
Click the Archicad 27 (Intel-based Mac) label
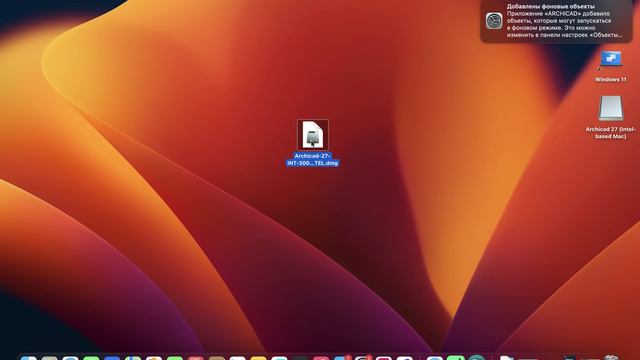pos(611,133)
